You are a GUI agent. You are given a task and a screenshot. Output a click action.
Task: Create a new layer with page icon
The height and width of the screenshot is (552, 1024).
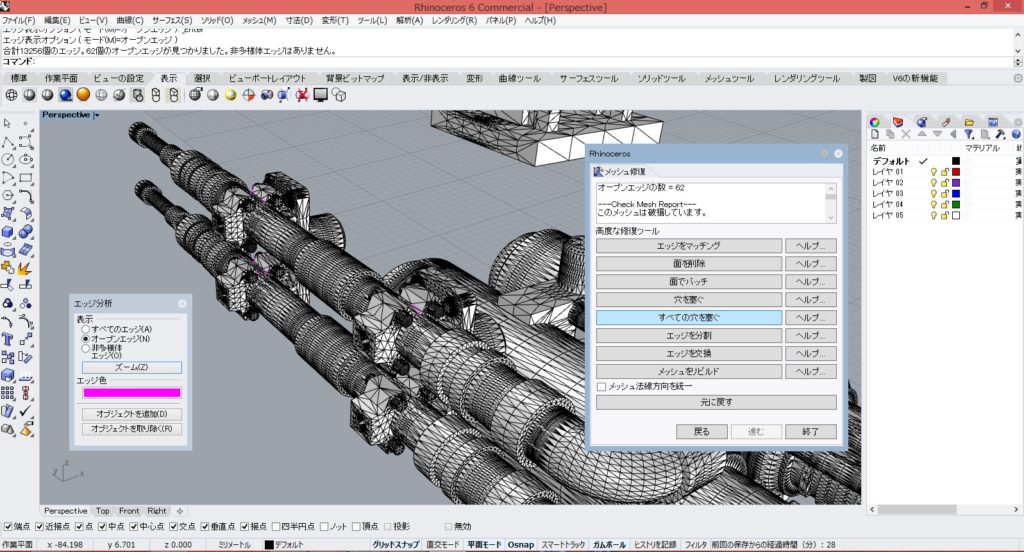(x=875, y=135)
